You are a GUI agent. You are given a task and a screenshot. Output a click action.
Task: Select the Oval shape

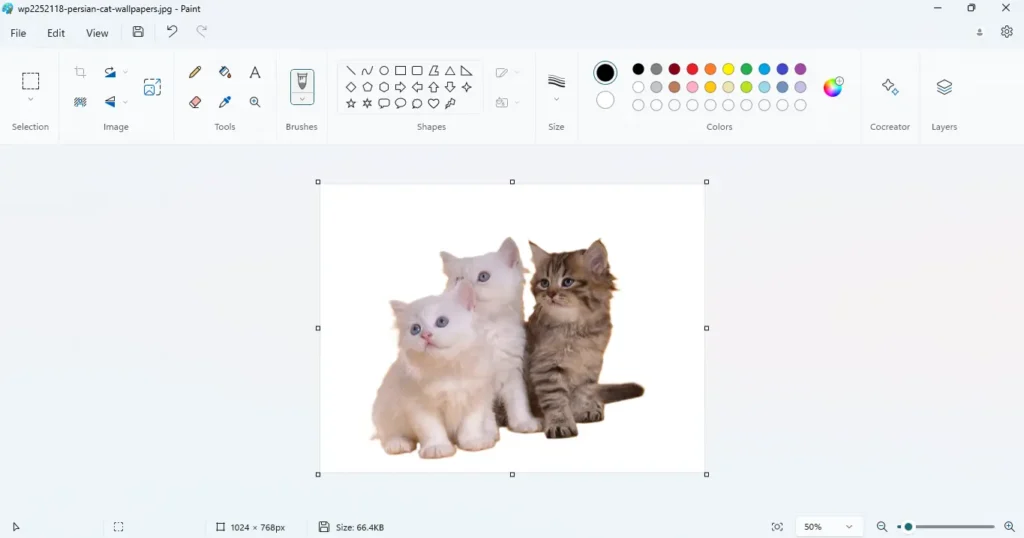click(x=384, y=71)
